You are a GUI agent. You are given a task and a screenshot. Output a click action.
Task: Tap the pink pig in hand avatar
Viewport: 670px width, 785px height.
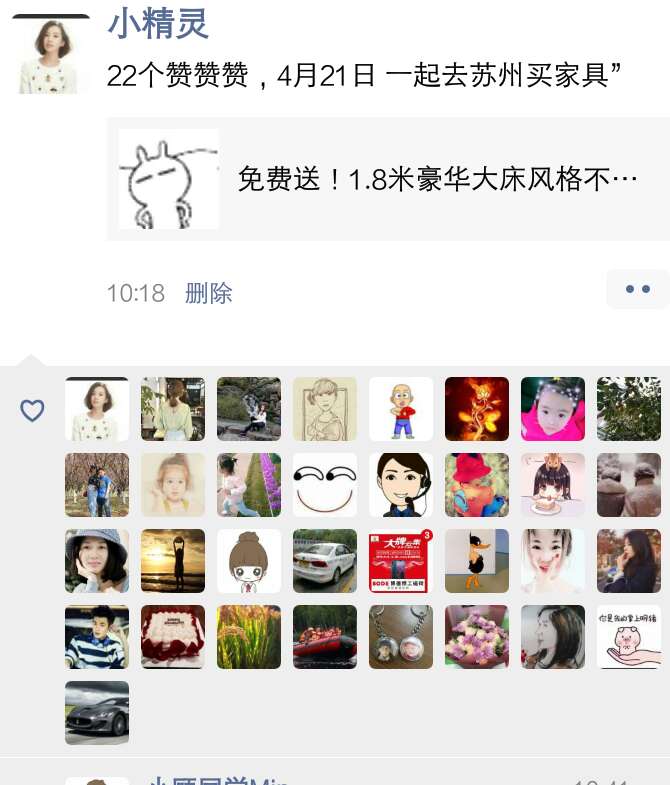[x=629, y=637]
